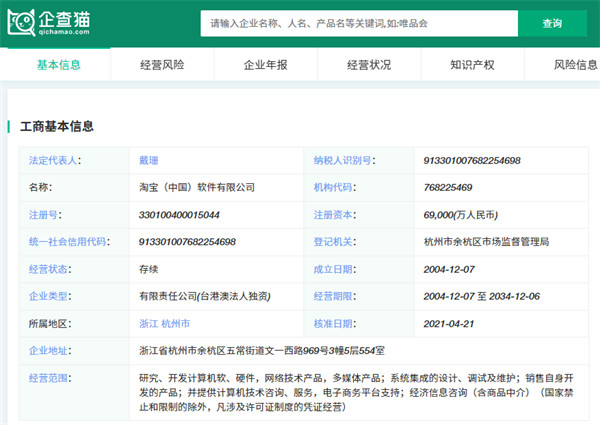Click the 注册号 label
Screen dimensions: 600x425
pyautogui.click(x=45, y=215)
